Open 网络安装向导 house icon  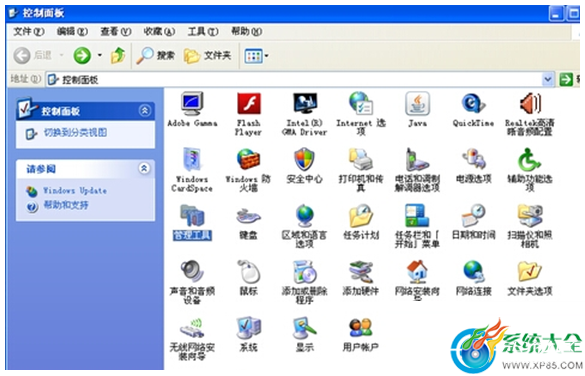click(x=417, y=272)
